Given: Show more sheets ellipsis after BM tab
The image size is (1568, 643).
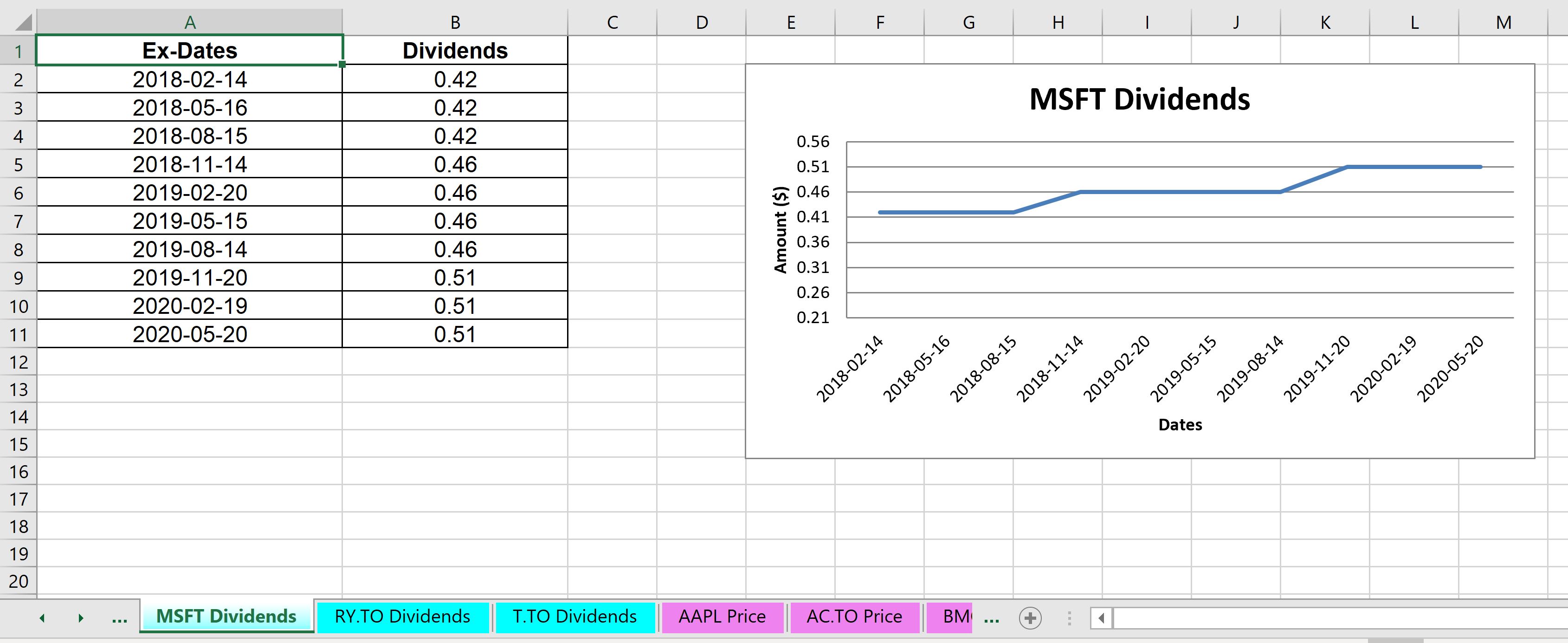Looking at the screenshot, I should click(x=992, y=619).
